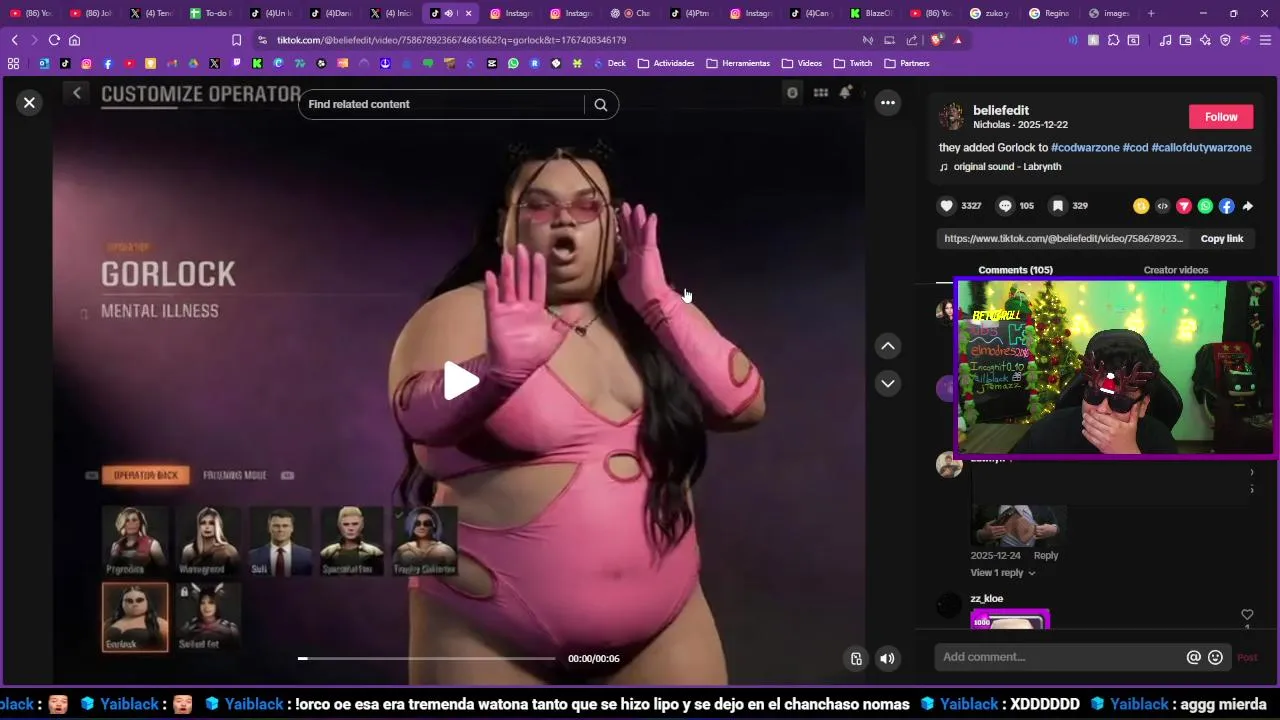Click the Brave shields icon in address bar
Viewport: 1280px width, 720px height.
[x=937, y=40]
